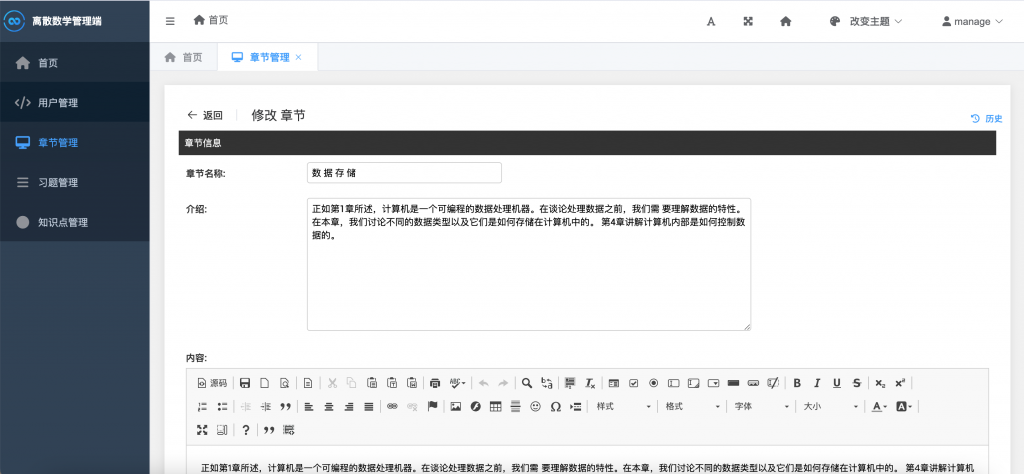Click the Remove Format icon
Viewport: 1024px width, 474px height.
point(590,383)
